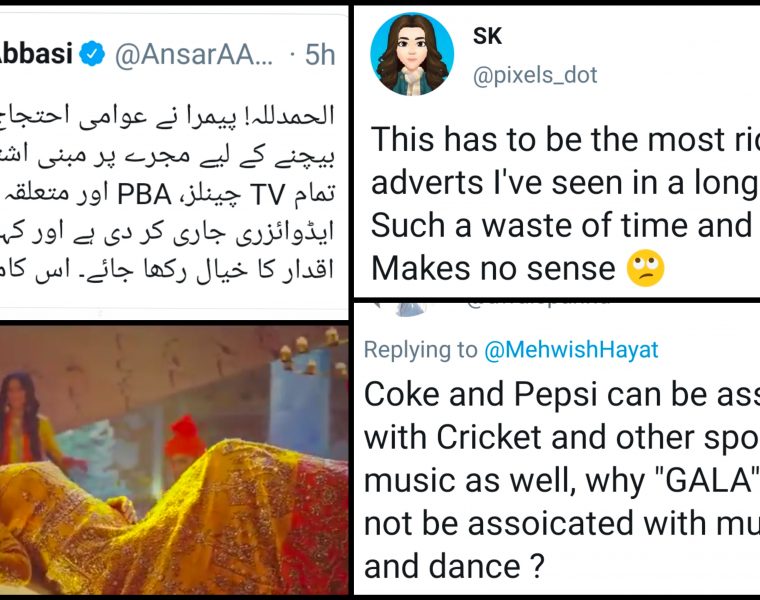
Task: Open the Abbasi display name
Action: point(37,55)
